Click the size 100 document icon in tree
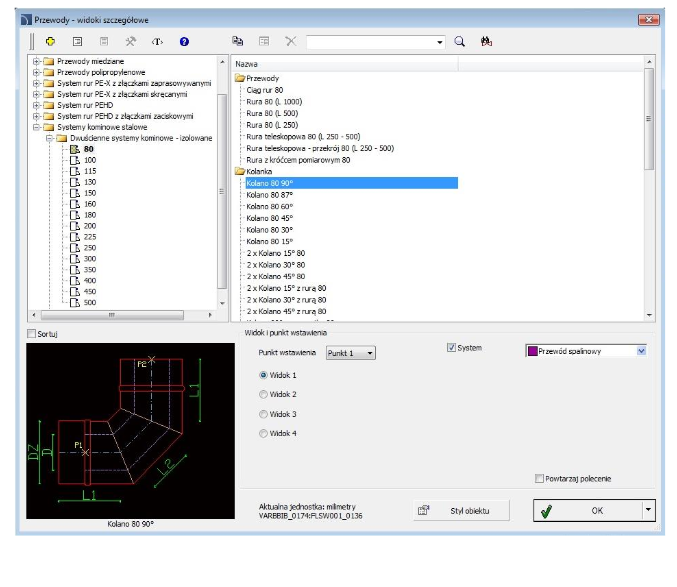677x587 pixels. coord(74,160)
